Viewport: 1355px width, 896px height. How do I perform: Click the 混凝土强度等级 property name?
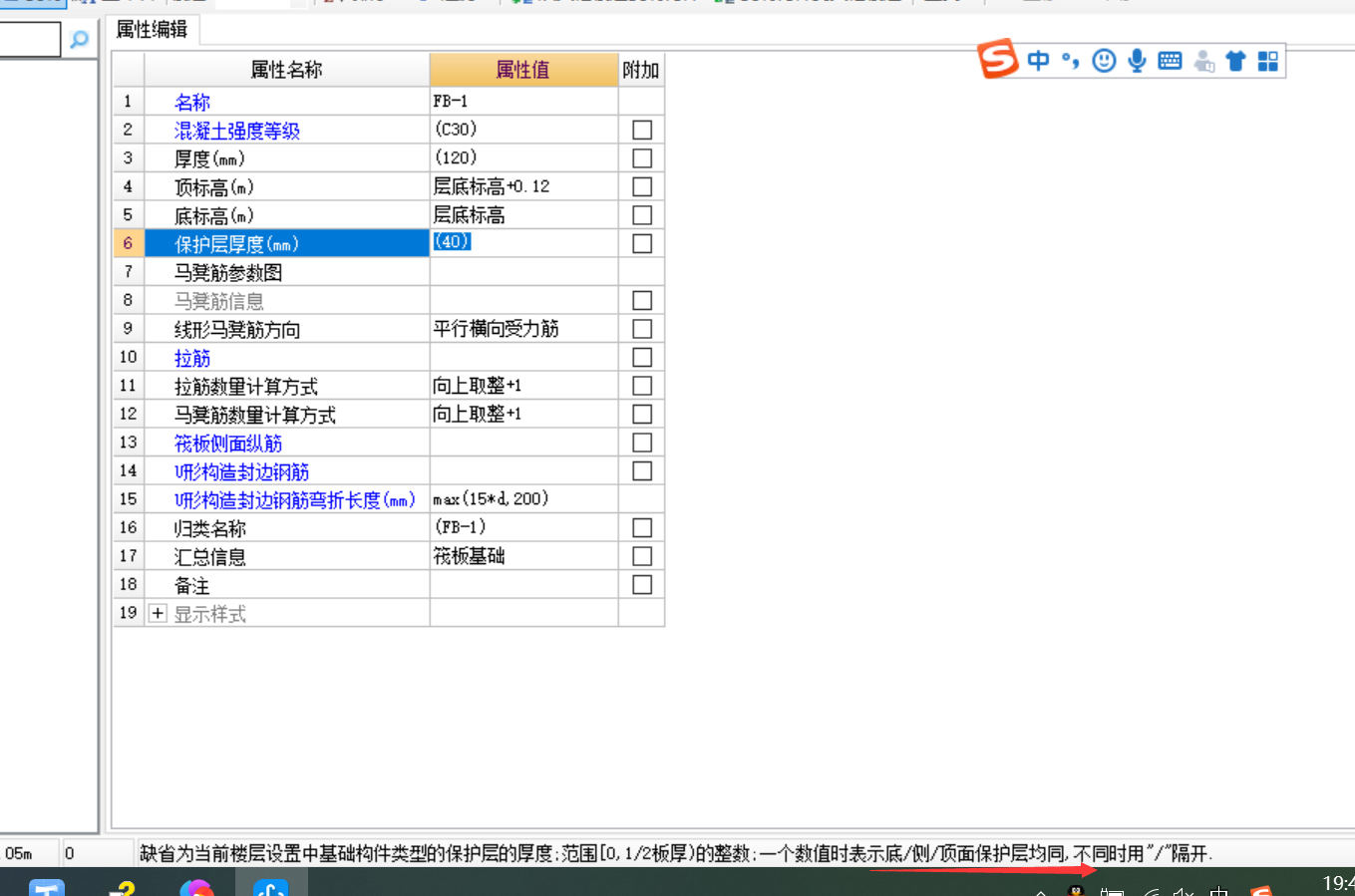[237, 131]
